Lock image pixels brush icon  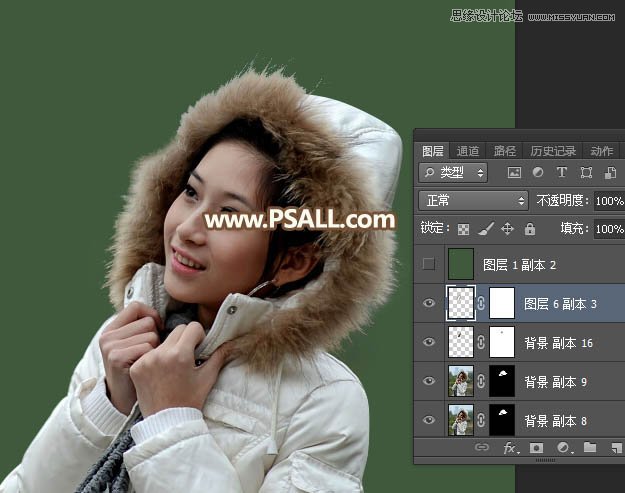pyautogui.click(x=486, y=229)
